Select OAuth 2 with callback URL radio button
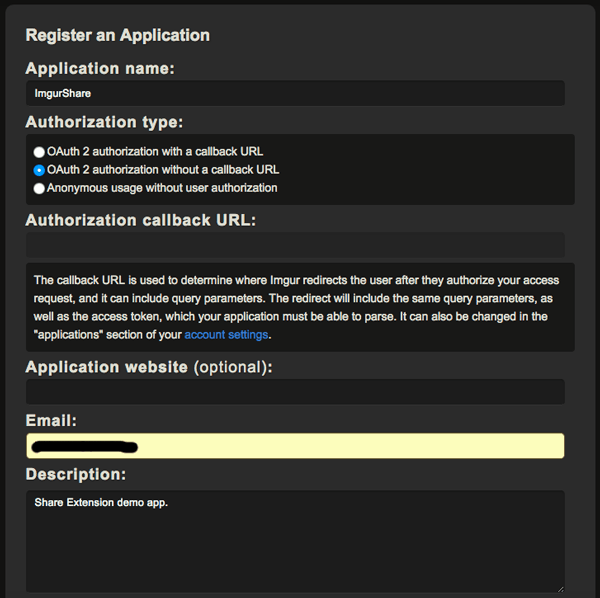600x598 pixels. point(39,152)
